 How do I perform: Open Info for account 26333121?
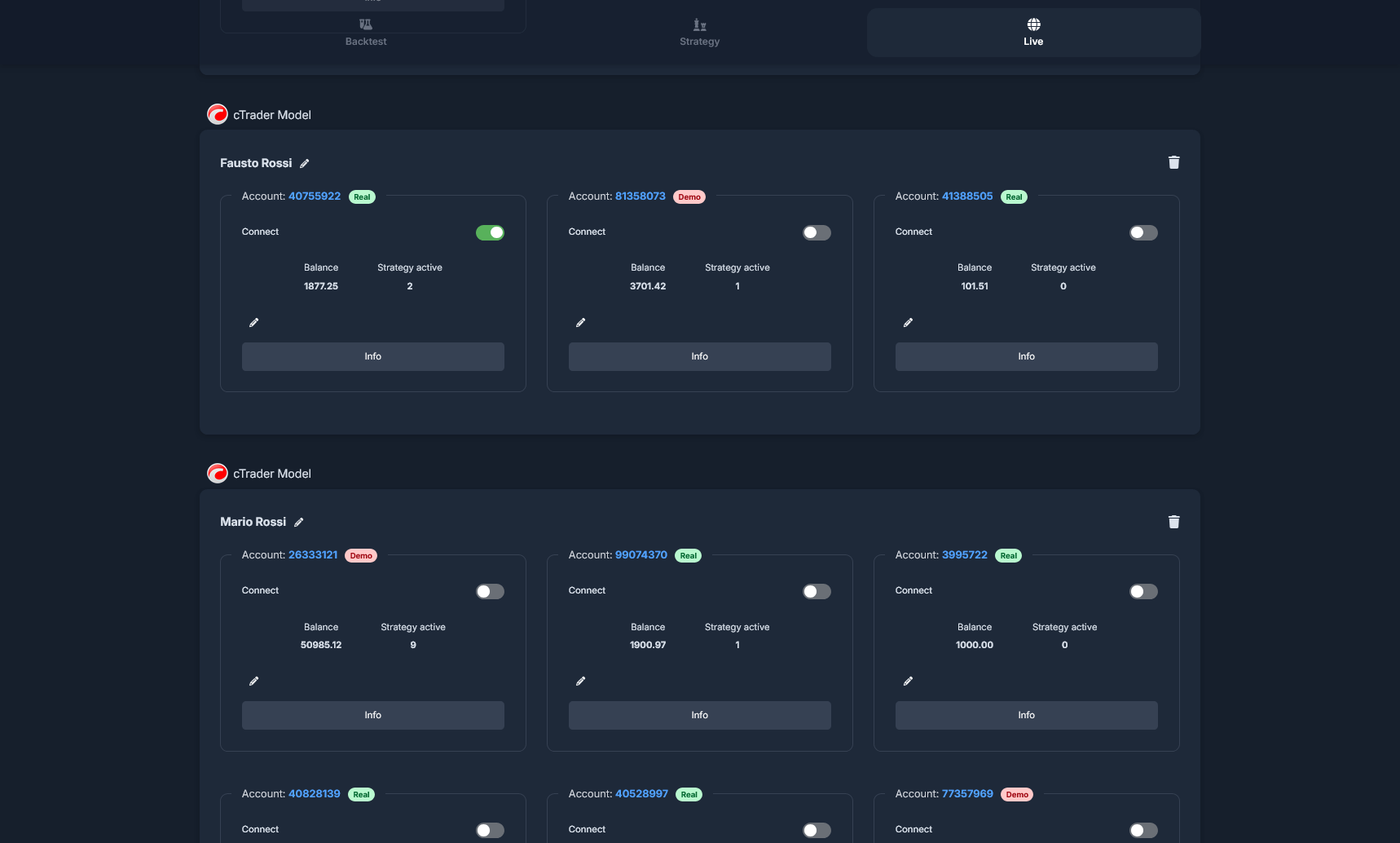click(x=373, y=715)
